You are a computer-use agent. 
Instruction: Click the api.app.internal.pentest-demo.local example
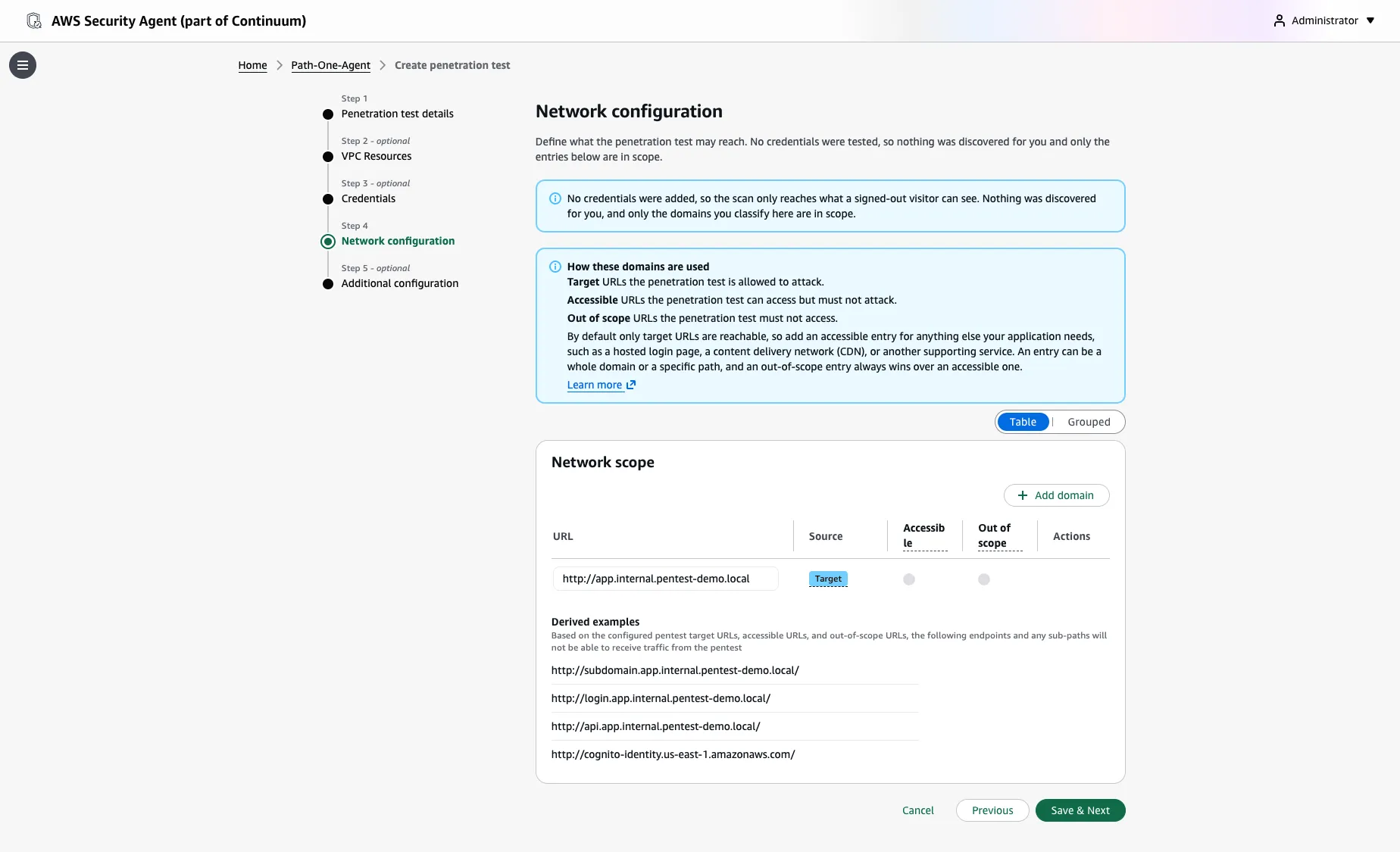655,726
